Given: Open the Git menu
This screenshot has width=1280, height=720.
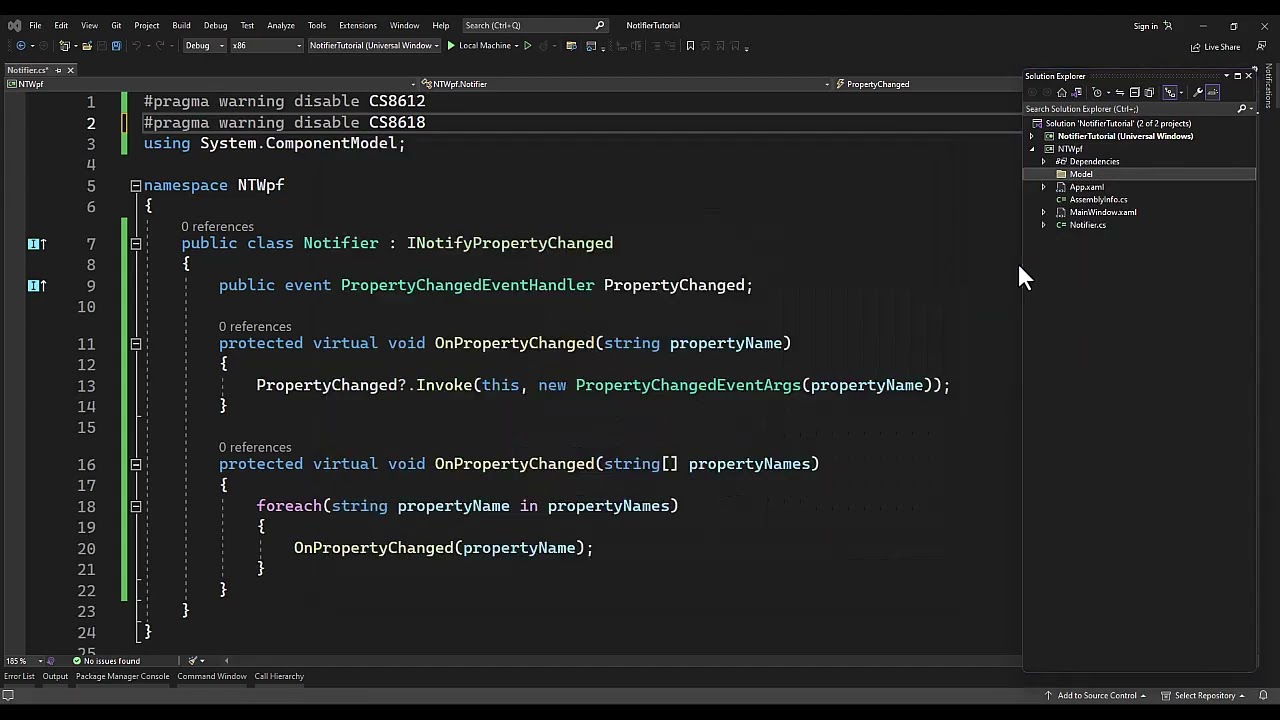Looking at the screenshot, I should (116, 25).
